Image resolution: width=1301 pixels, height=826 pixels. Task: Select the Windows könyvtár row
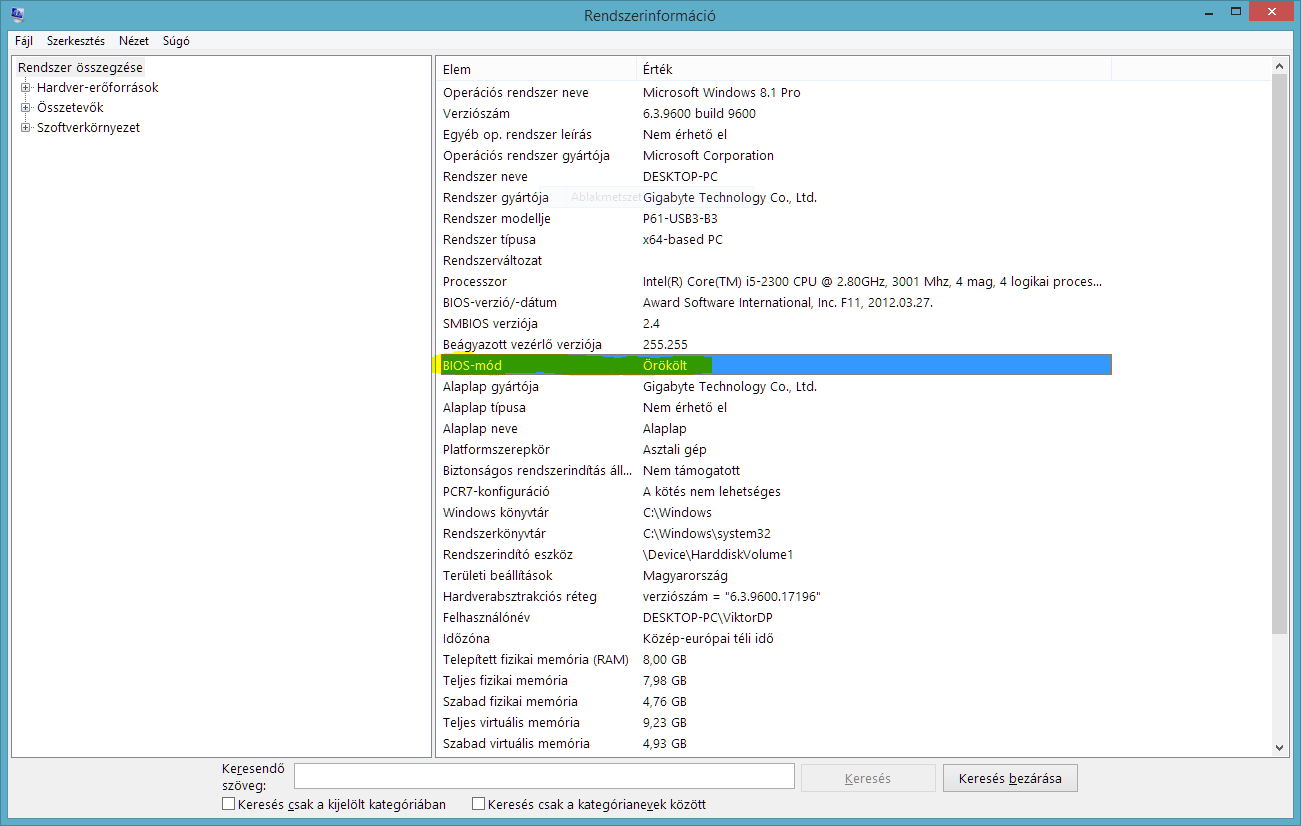point(774,512)
